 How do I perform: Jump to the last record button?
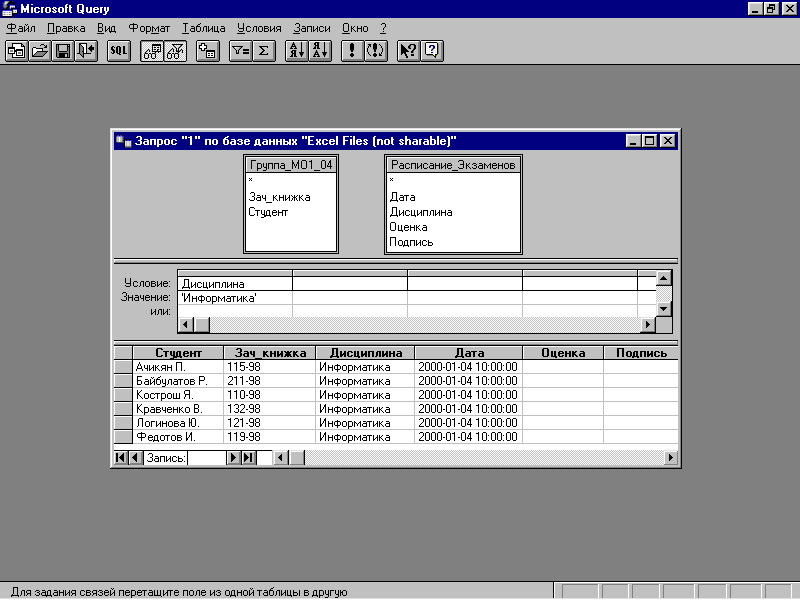point(248,458)
